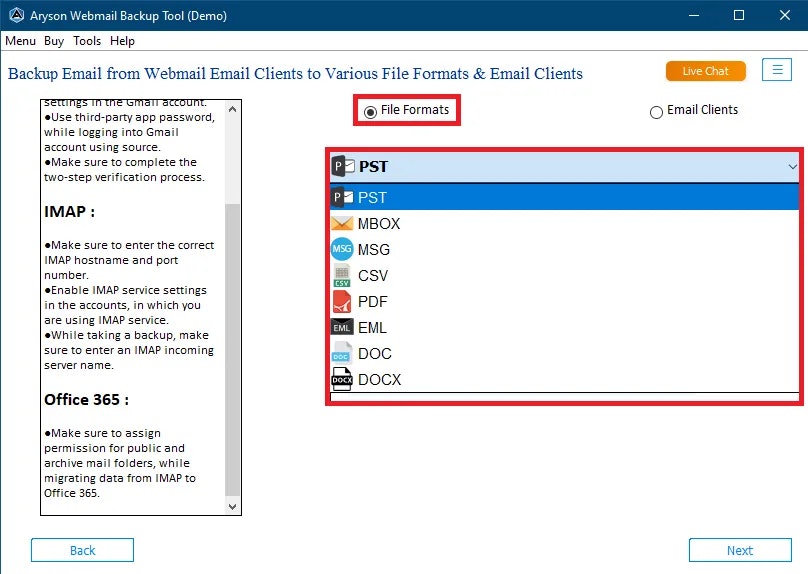Select the Email Clients radio button
This screenshot has height=574, width=808.
point(656,112)
